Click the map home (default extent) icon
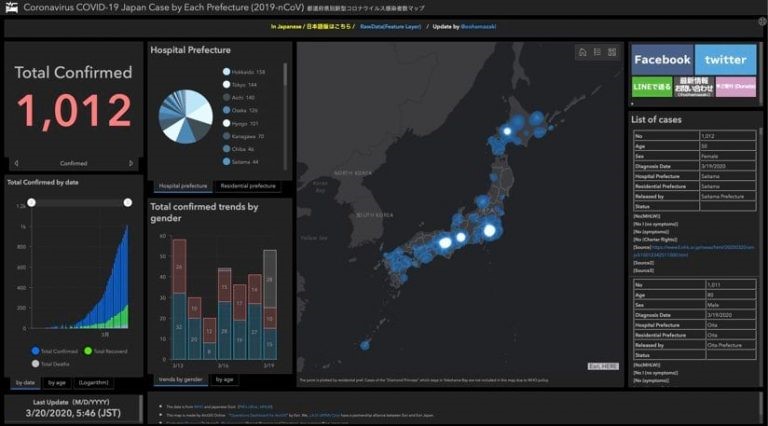Screen dimensions: 768x426 (x=582, y=52)
